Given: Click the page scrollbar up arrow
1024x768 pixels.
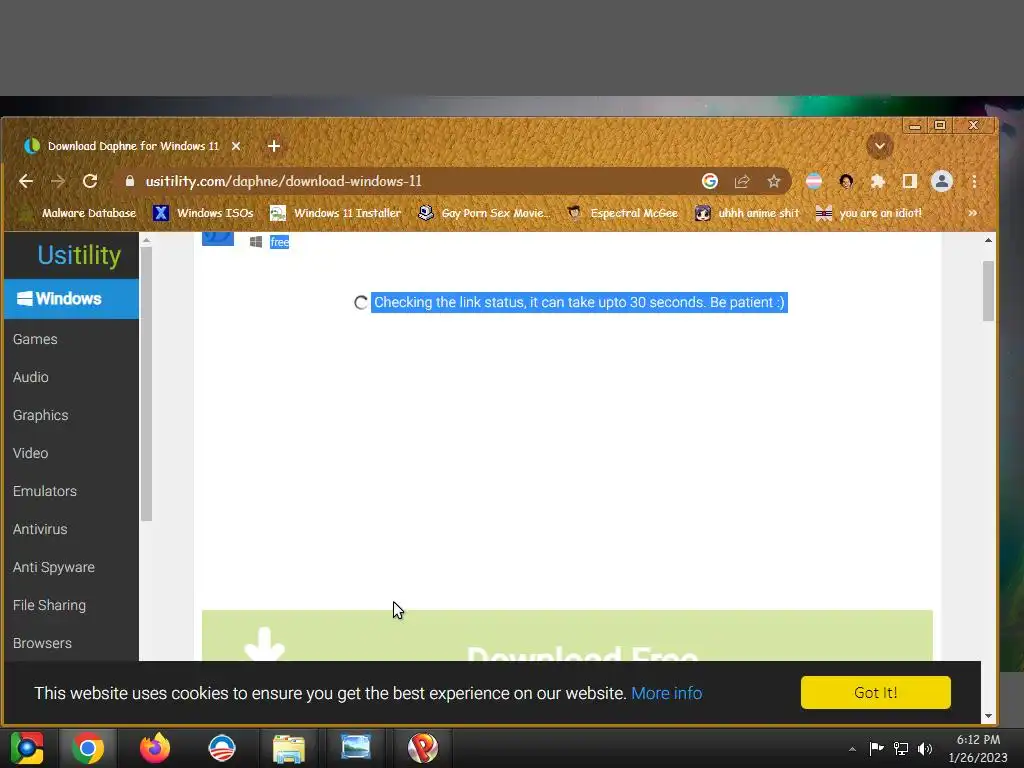Looking at the screenshot, I should pyautogui.click(x=988, y=240).
